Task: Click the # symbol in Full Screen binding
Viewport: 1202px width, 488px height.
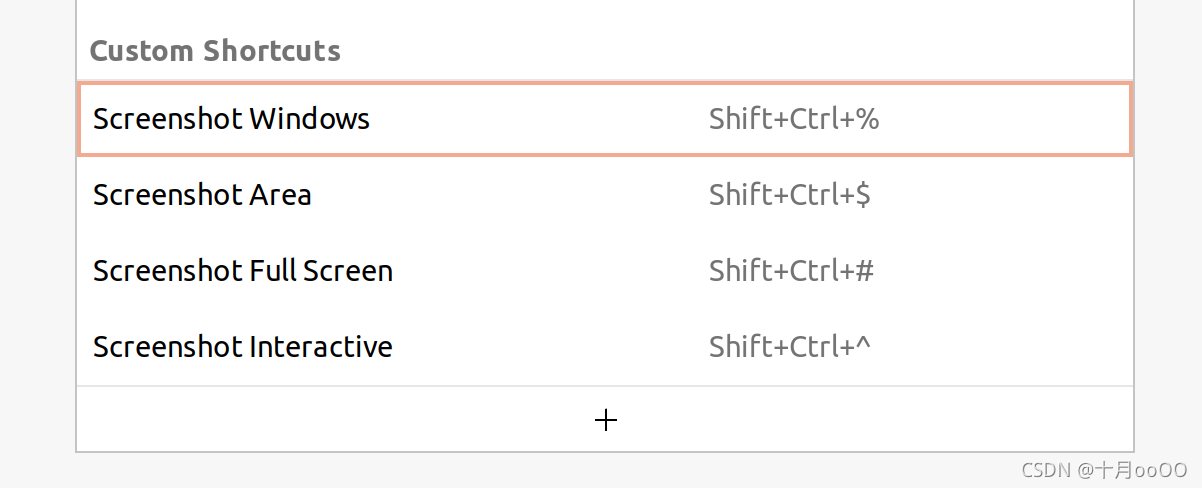Action: (x=865, y=271)
